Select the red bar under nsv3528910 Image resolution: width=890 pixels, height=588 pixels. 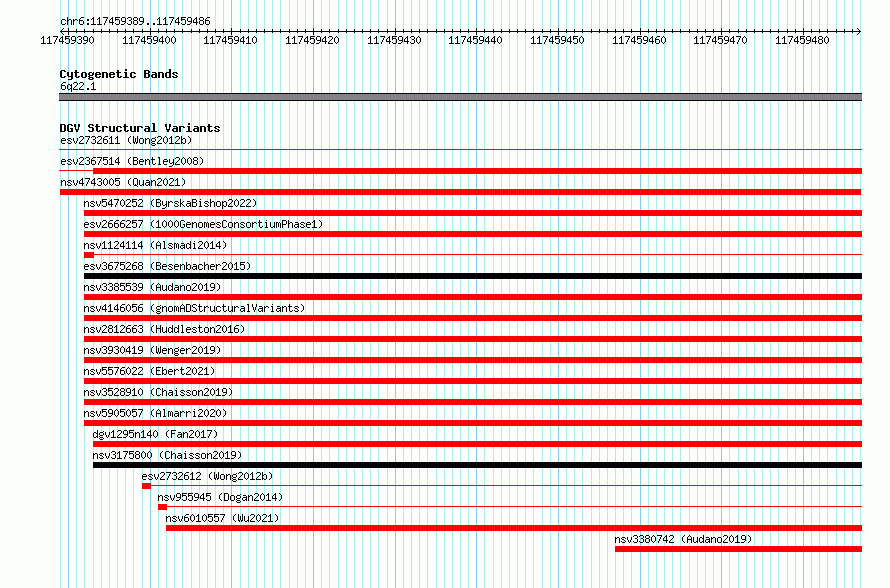473,402
